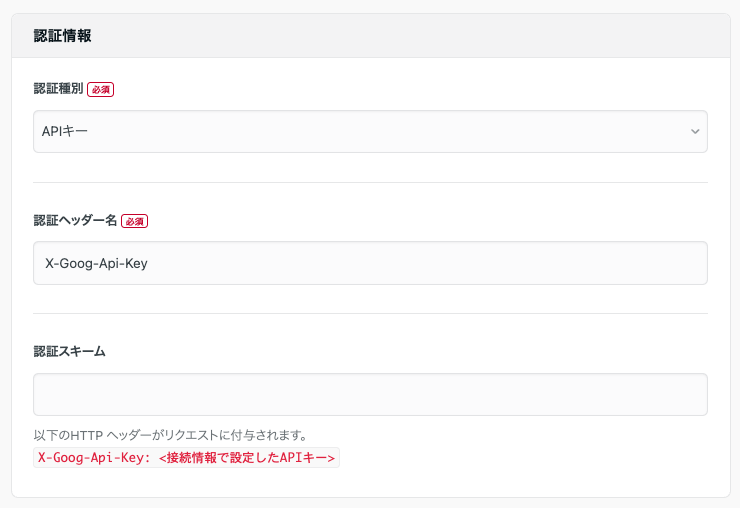740x508 pixels.
Task: Click the X-Goog-Api-Key: prefix in the red preview
Action: tap(93, 458)
